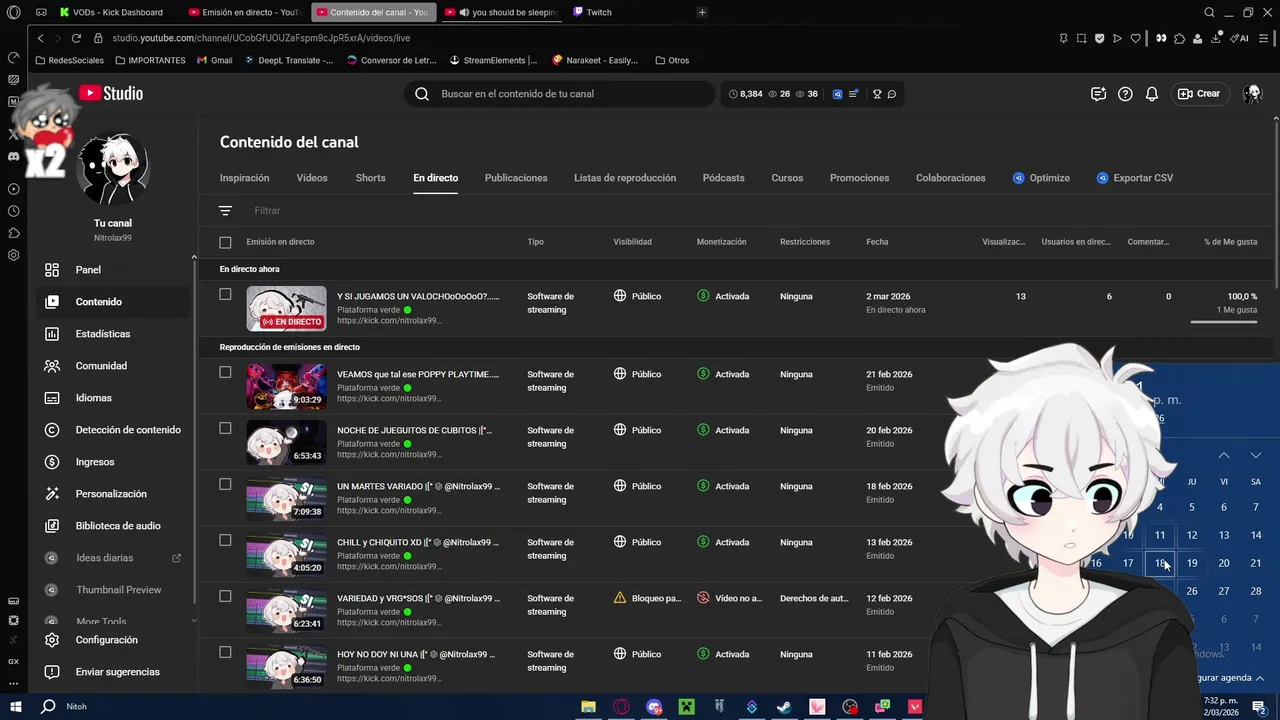The width and height of the screenshot is (1280, 720).
Task: Switch to the Shorts tab
Action: click(370, 178)
